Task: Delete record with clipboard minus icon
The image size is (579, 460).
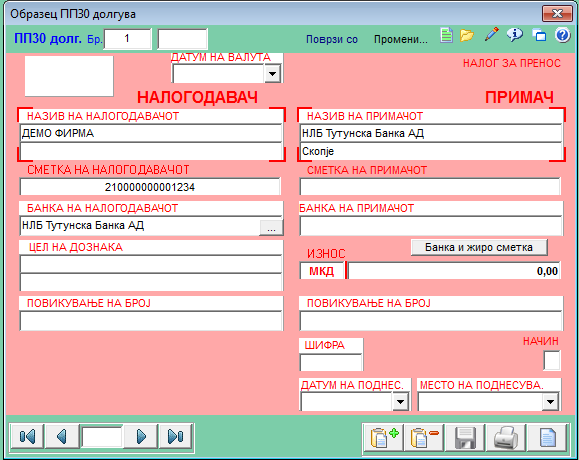Action: [x=424, y=438]
